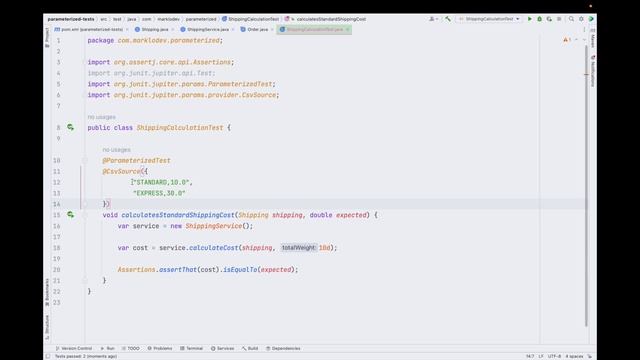The image size is (640, 360).
Task: Click "no usages" hint above class declaration
Action: [x=101, y=117]
